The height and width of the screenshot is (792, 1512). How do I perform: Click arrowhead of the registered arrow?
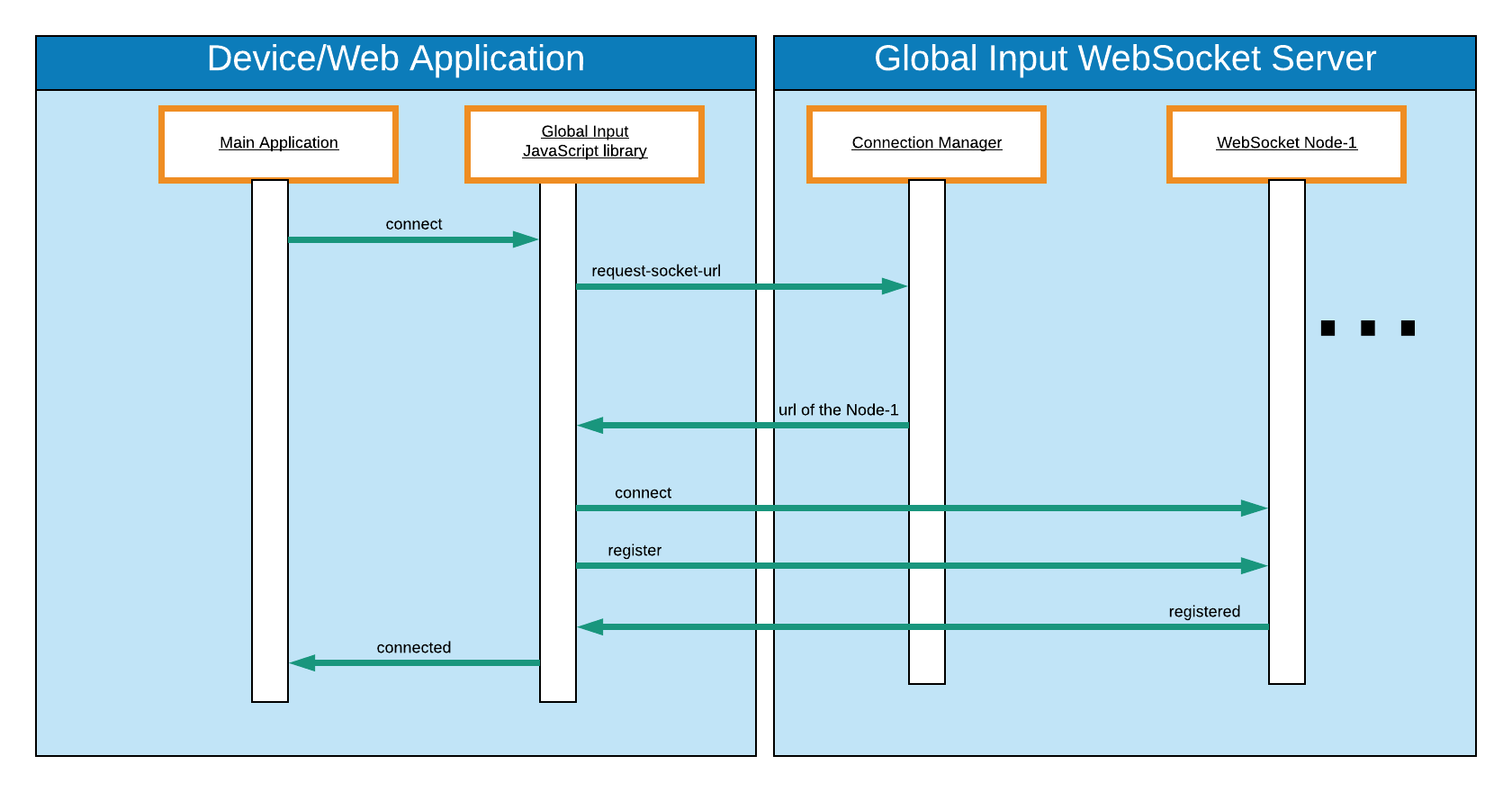click(x=591, y=627)
